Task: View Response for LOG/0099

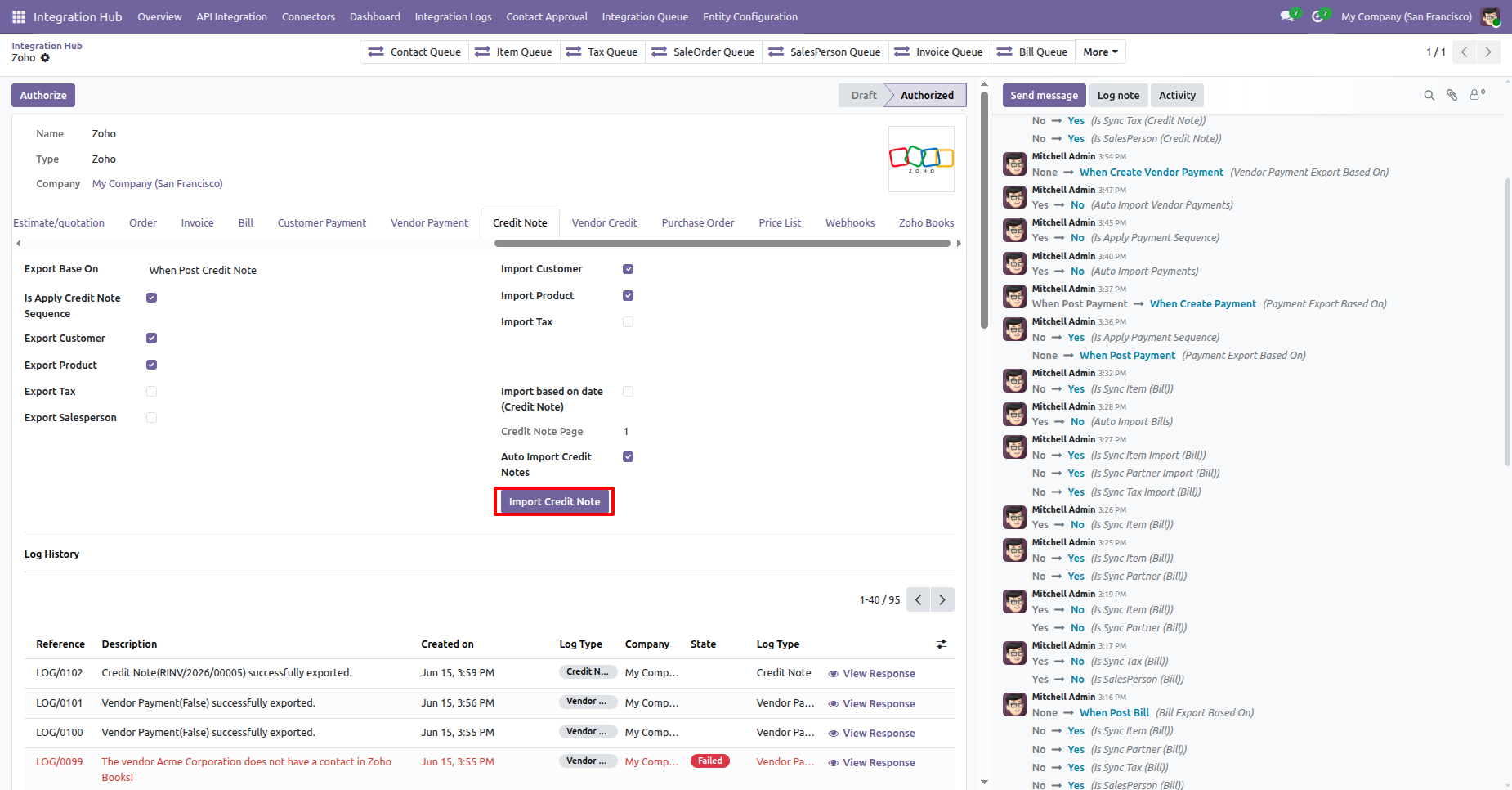Action: pyautogui.click(x=871, y=763)
